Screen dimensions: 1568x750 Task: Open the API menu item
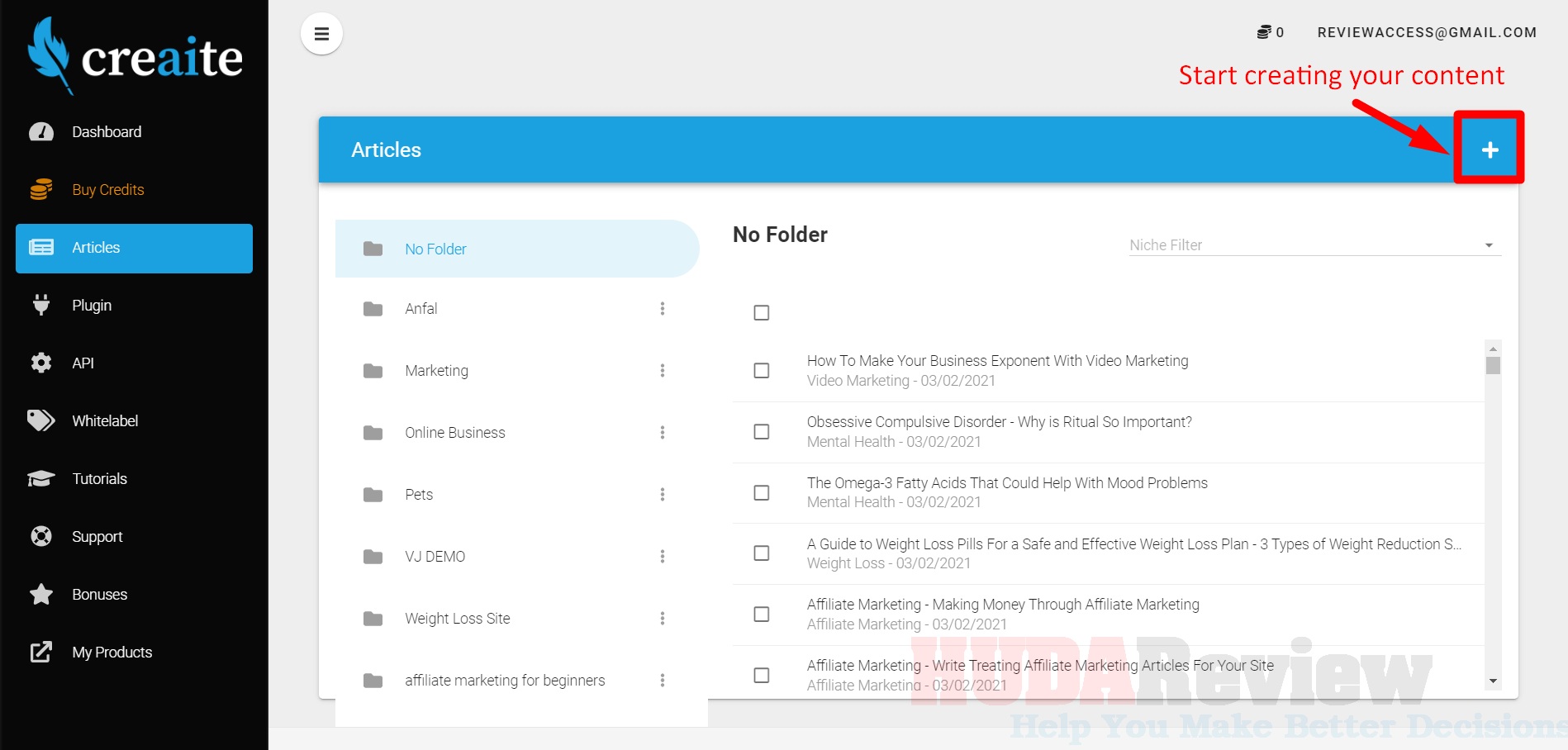click(134, 363)
